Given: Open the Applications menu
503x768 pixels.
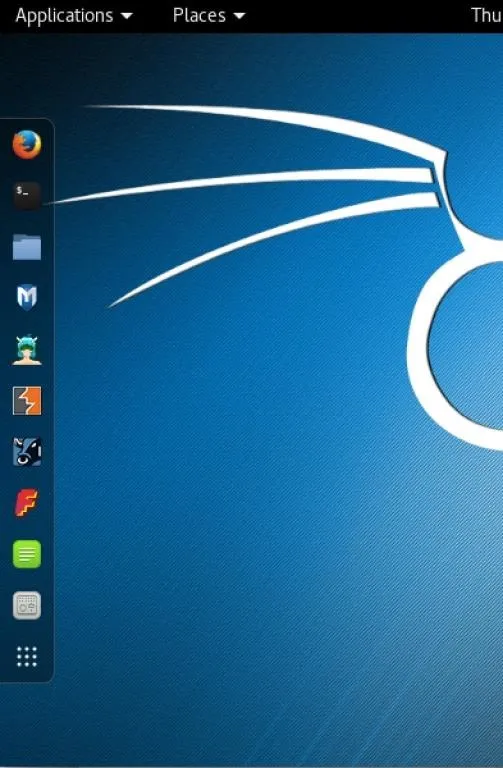Looking at the screenshot, I should (73, 16).
